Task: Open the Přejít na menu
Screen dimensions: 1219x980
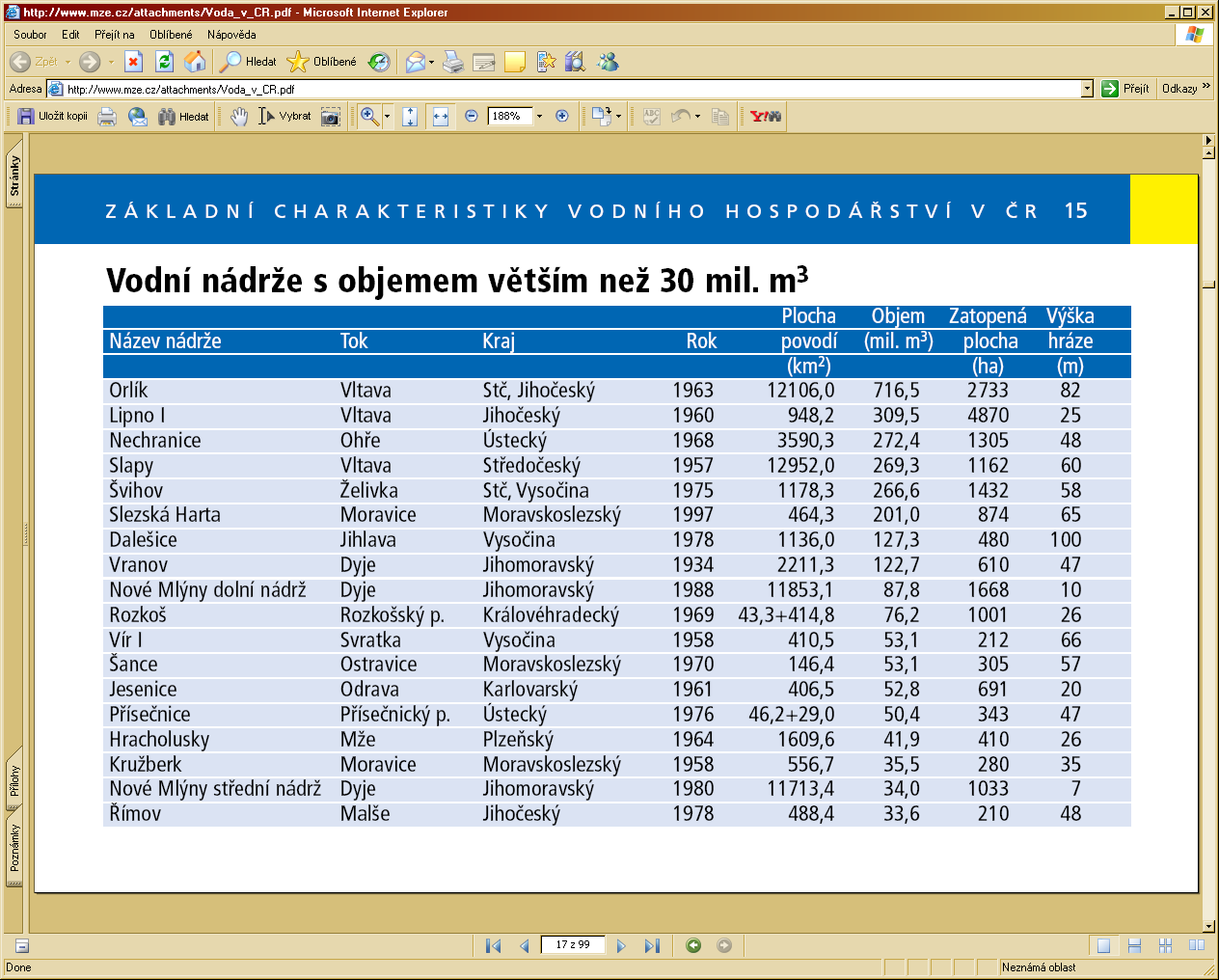Action: pyautogui.click(x=115, y=35)
